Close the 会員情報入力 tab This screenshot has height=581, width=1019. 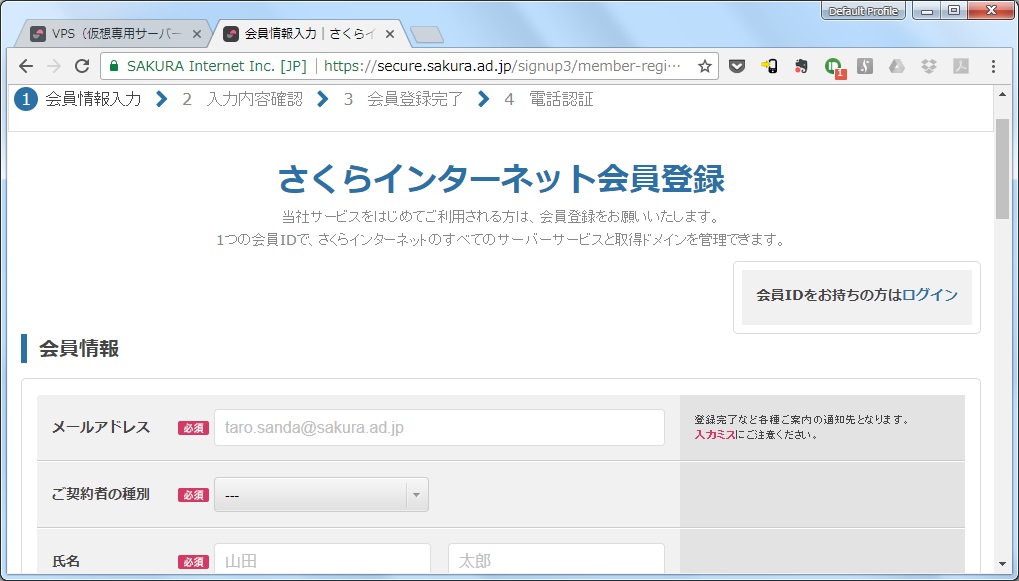[390, 34]
